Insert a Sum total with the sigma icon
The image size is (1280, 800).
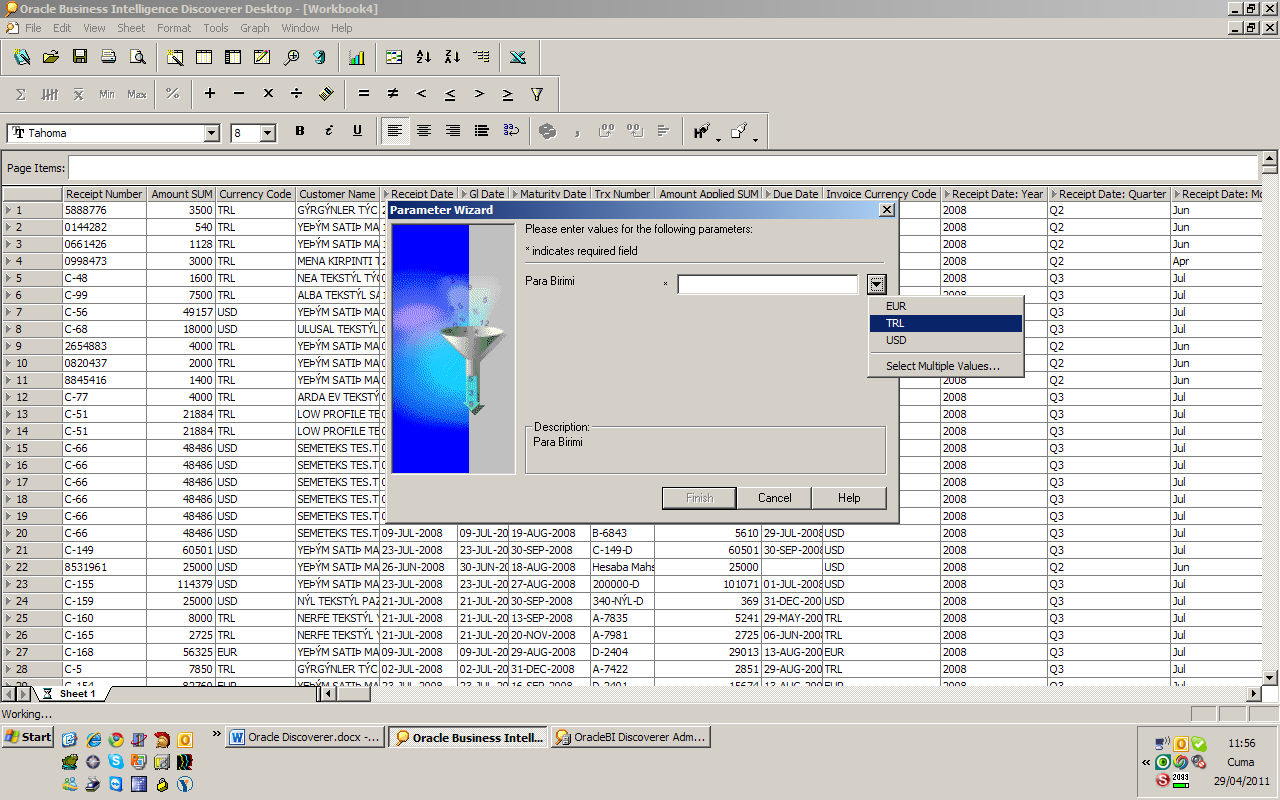(x=19, y=93)
